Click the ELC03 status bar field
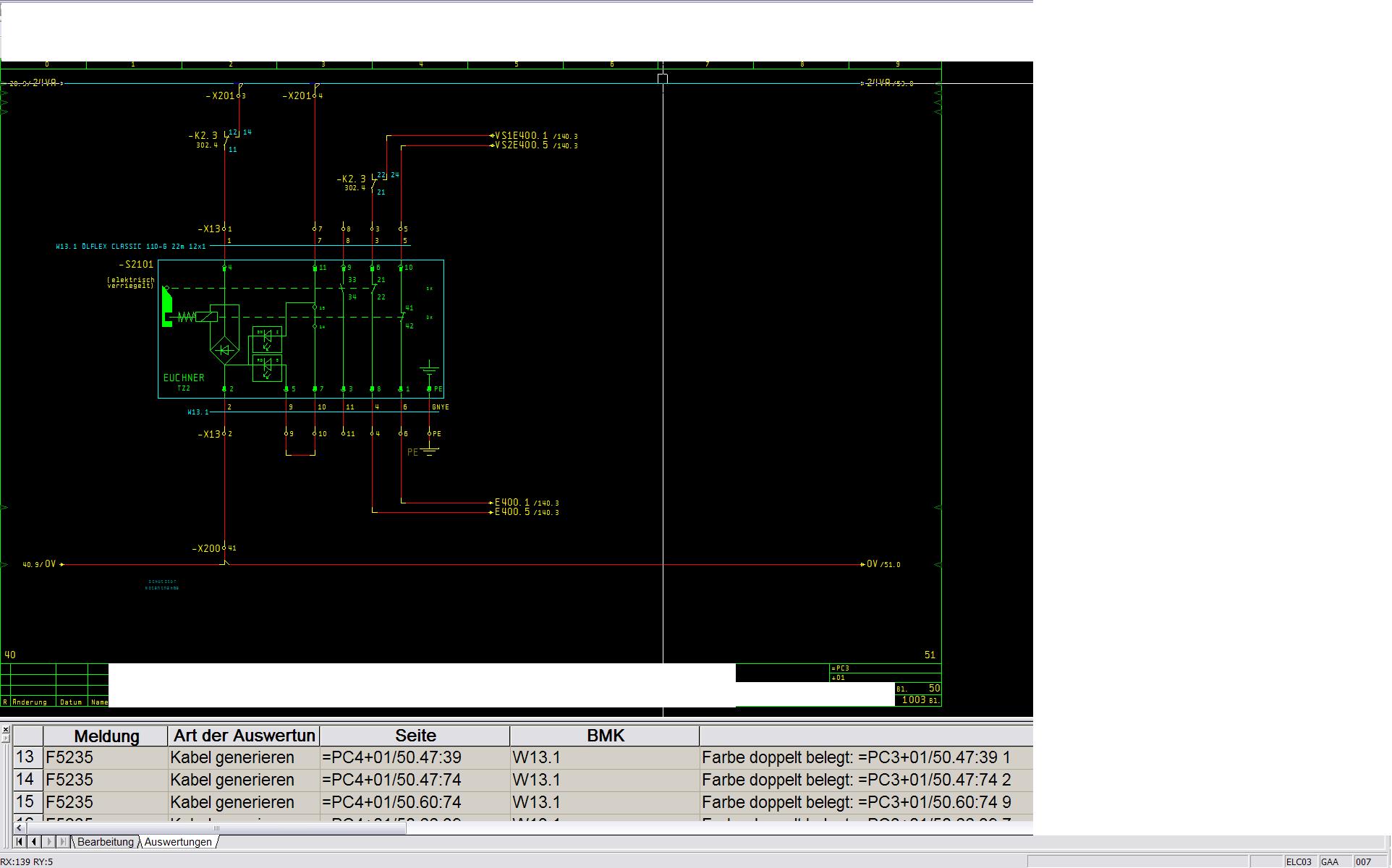This screenshot has height=868, width=1392. click(1299, 861)
